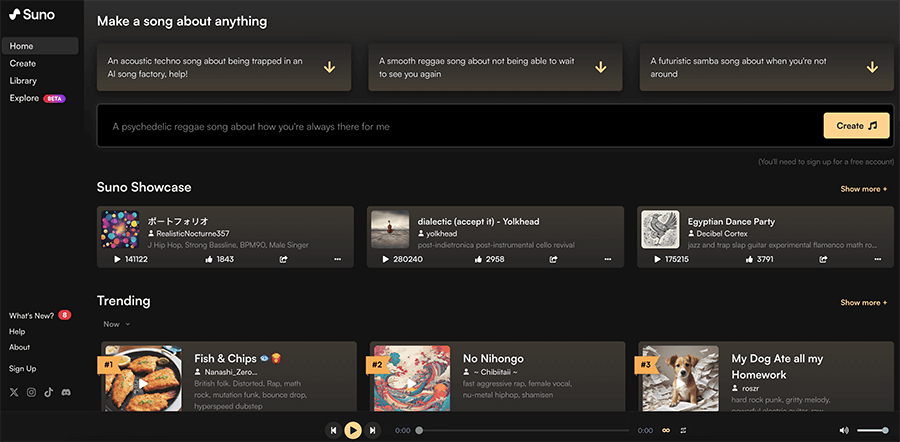Screen dimensions: 900x442
Task: Click the Suno logo
Action: [x=32, y=15]
